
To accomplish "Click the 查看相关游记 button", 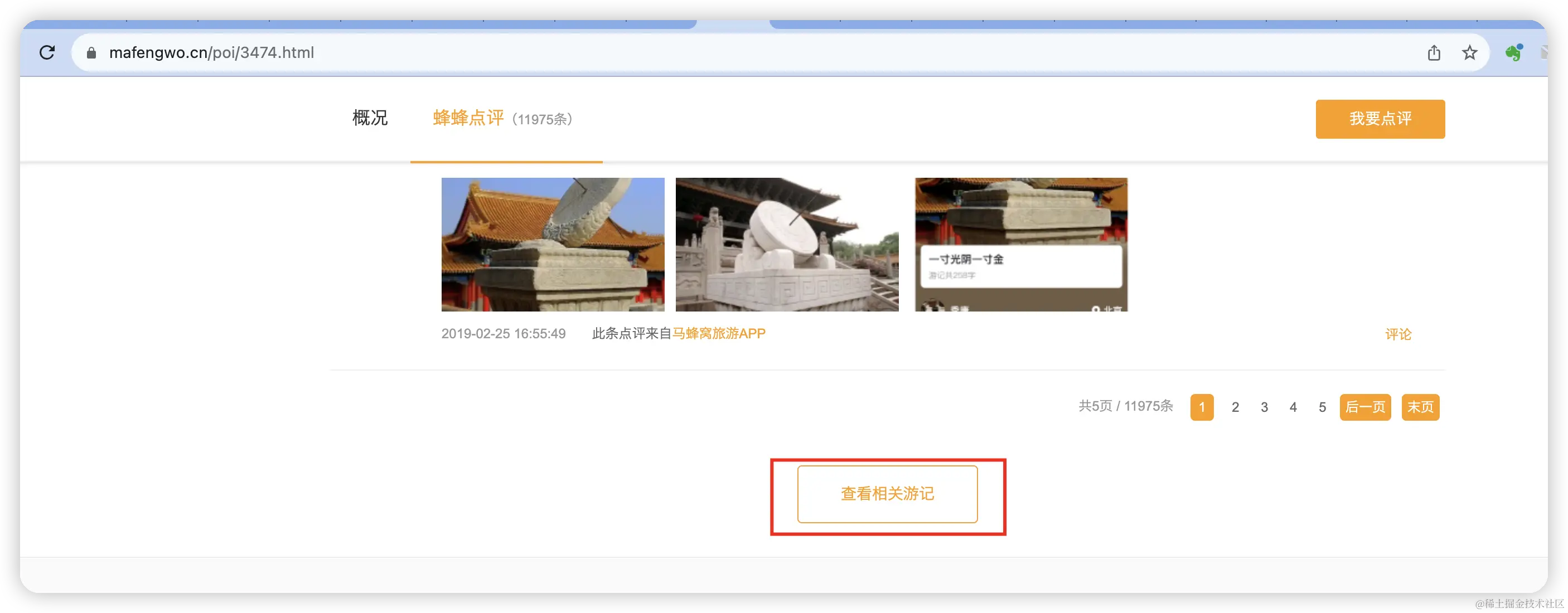I will (887, 494).
